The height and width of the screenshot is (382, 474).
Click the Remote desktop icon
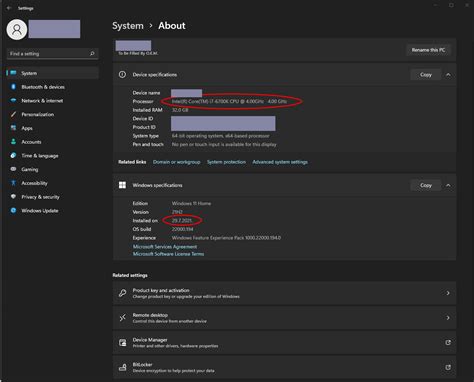(x=122, y=318)
